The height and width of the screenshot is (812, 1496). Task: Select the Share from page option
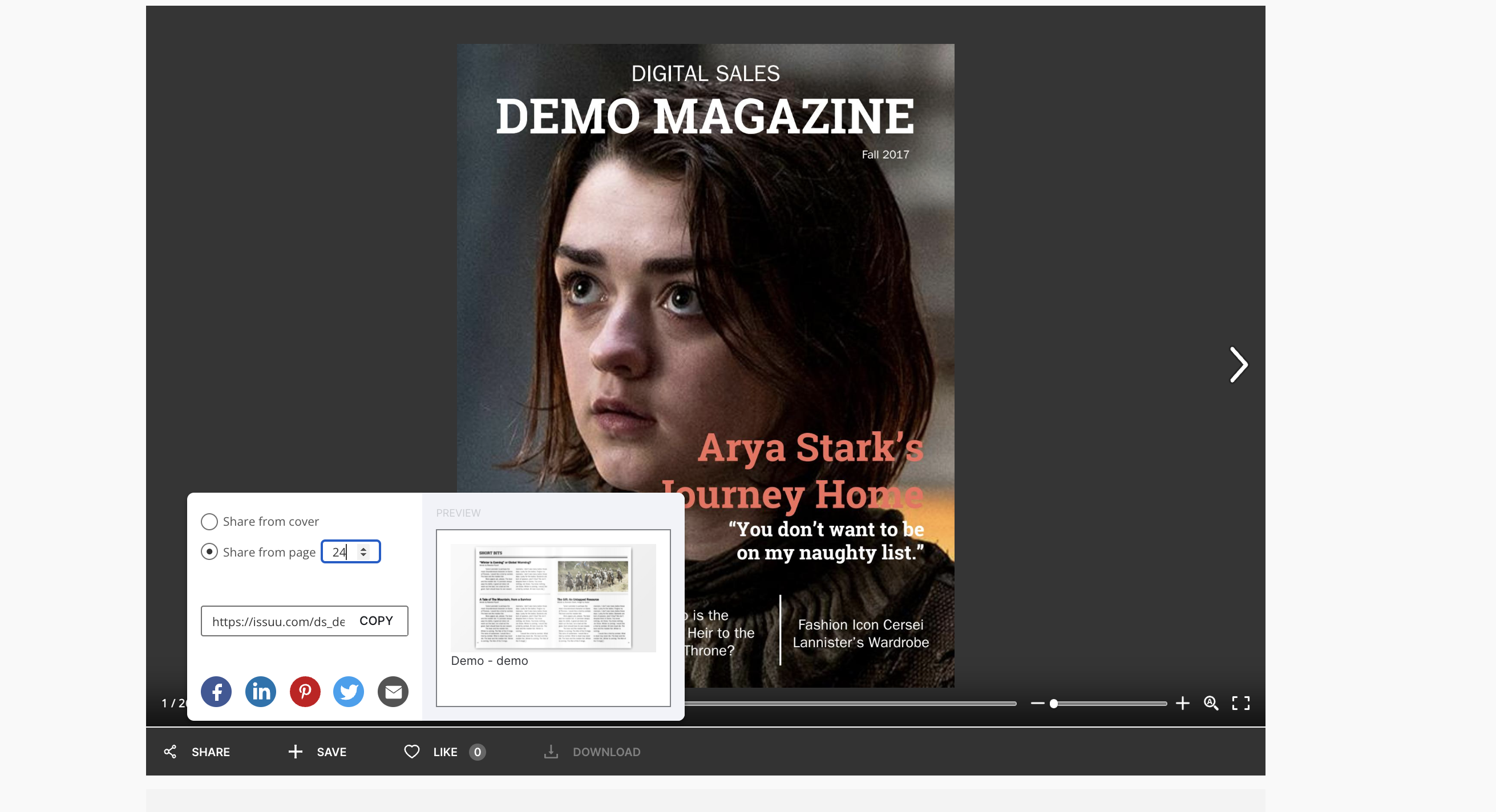[x=208, y=552]
